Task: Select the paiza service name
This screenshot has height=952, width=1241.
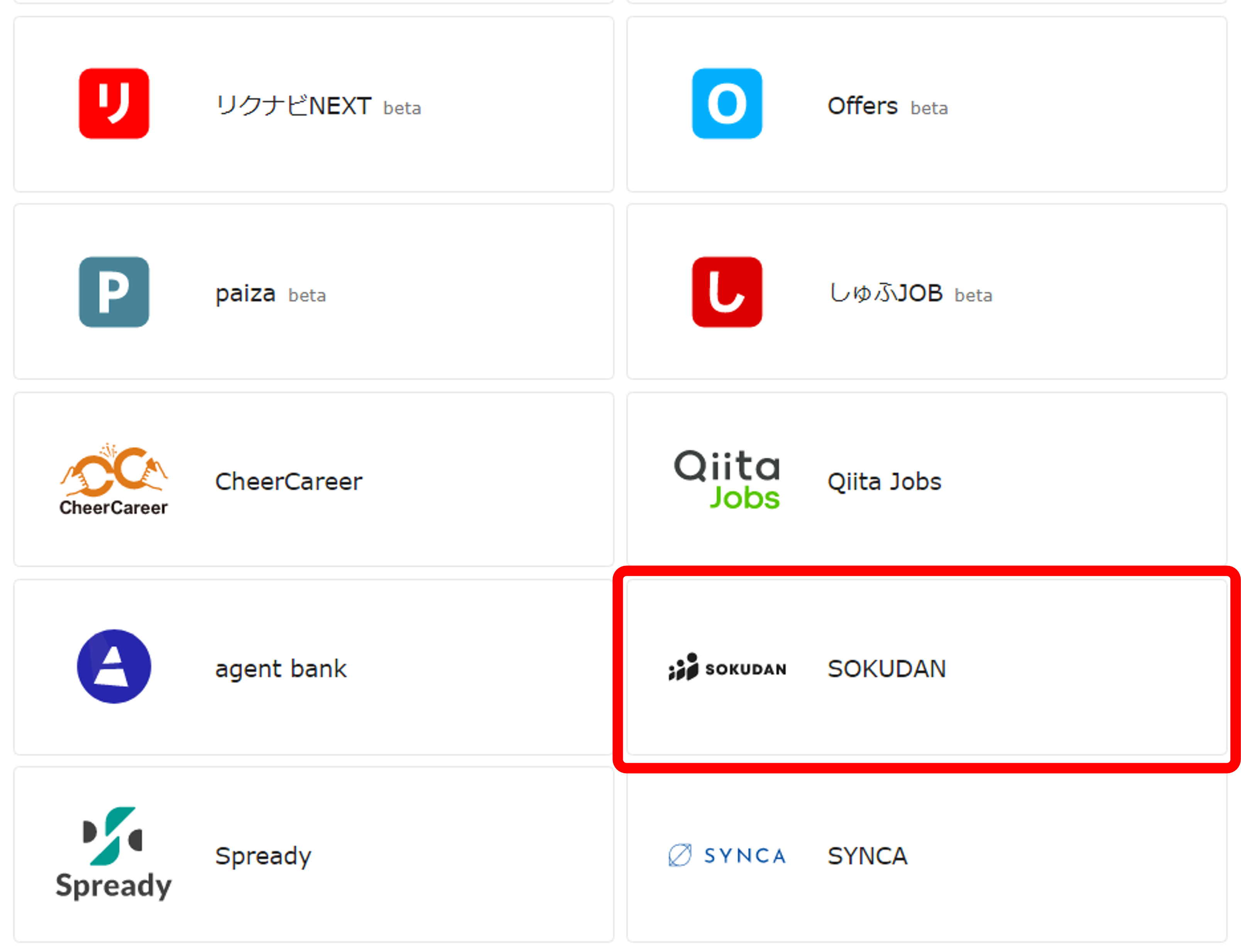Action: pos(245,294)
